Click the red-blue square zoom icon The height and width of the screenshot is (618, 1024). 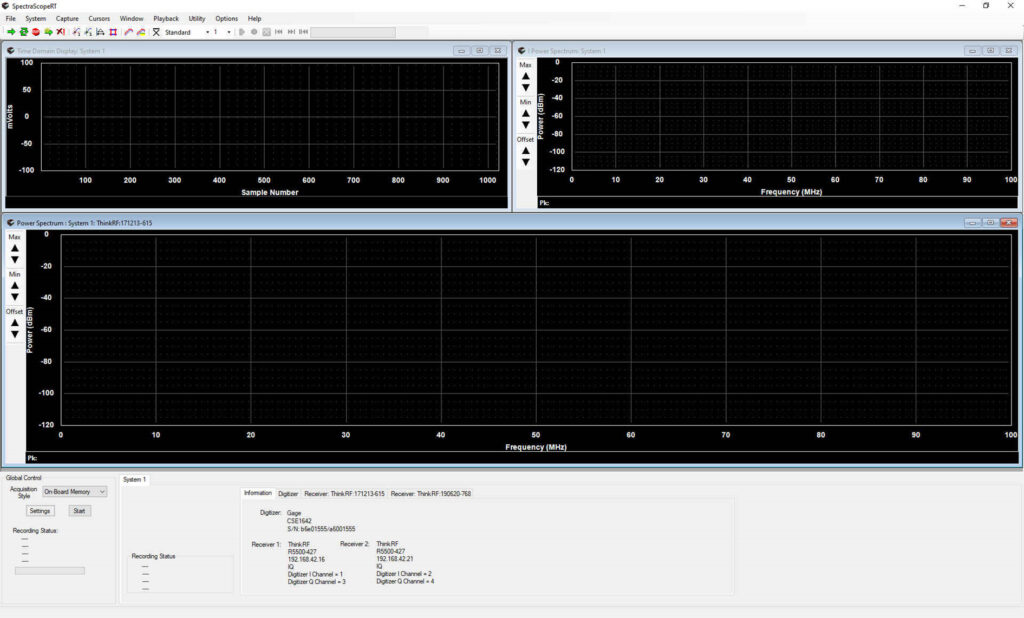113,32
